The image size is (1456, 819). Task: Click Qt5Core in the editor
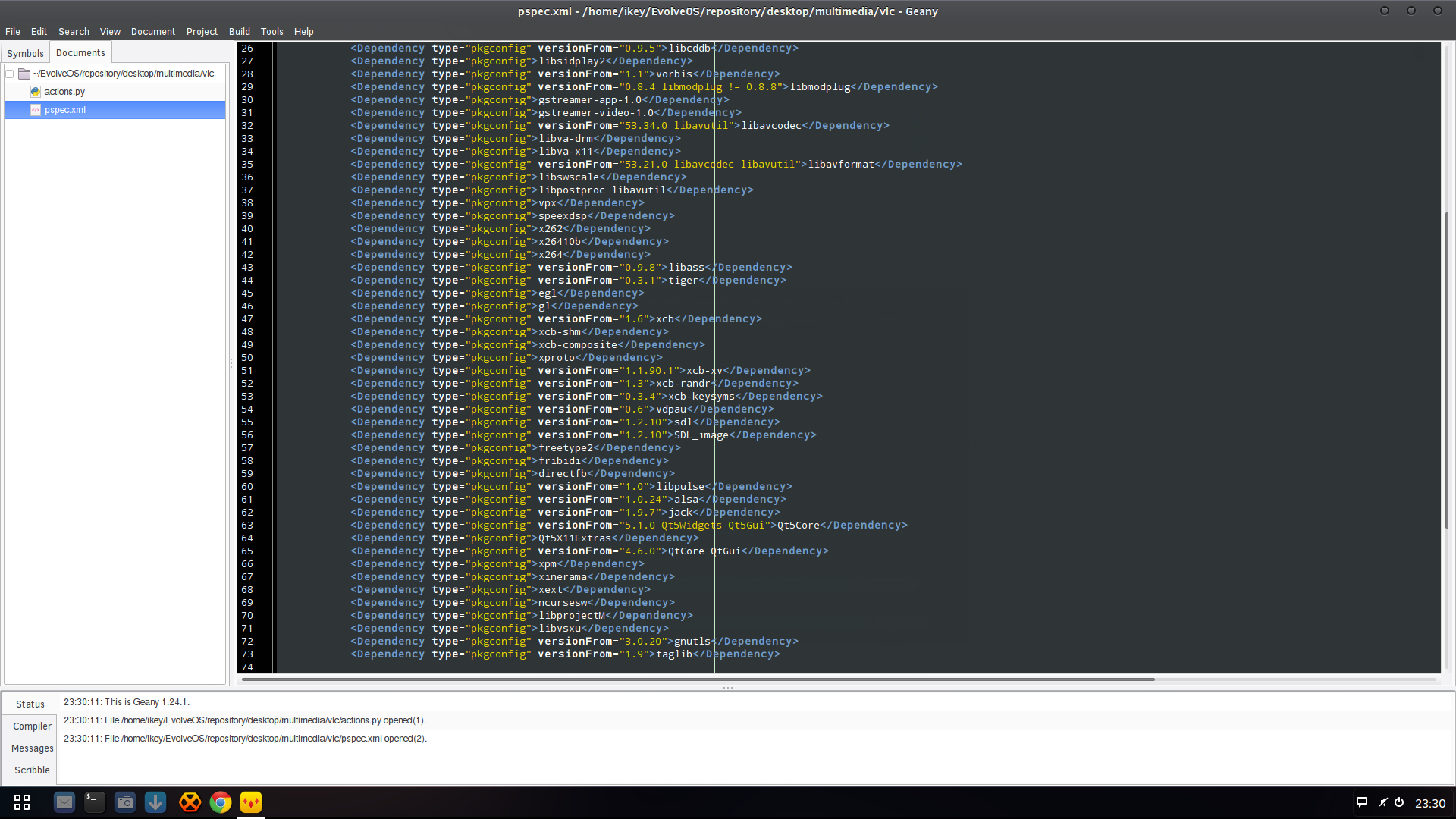799,526
